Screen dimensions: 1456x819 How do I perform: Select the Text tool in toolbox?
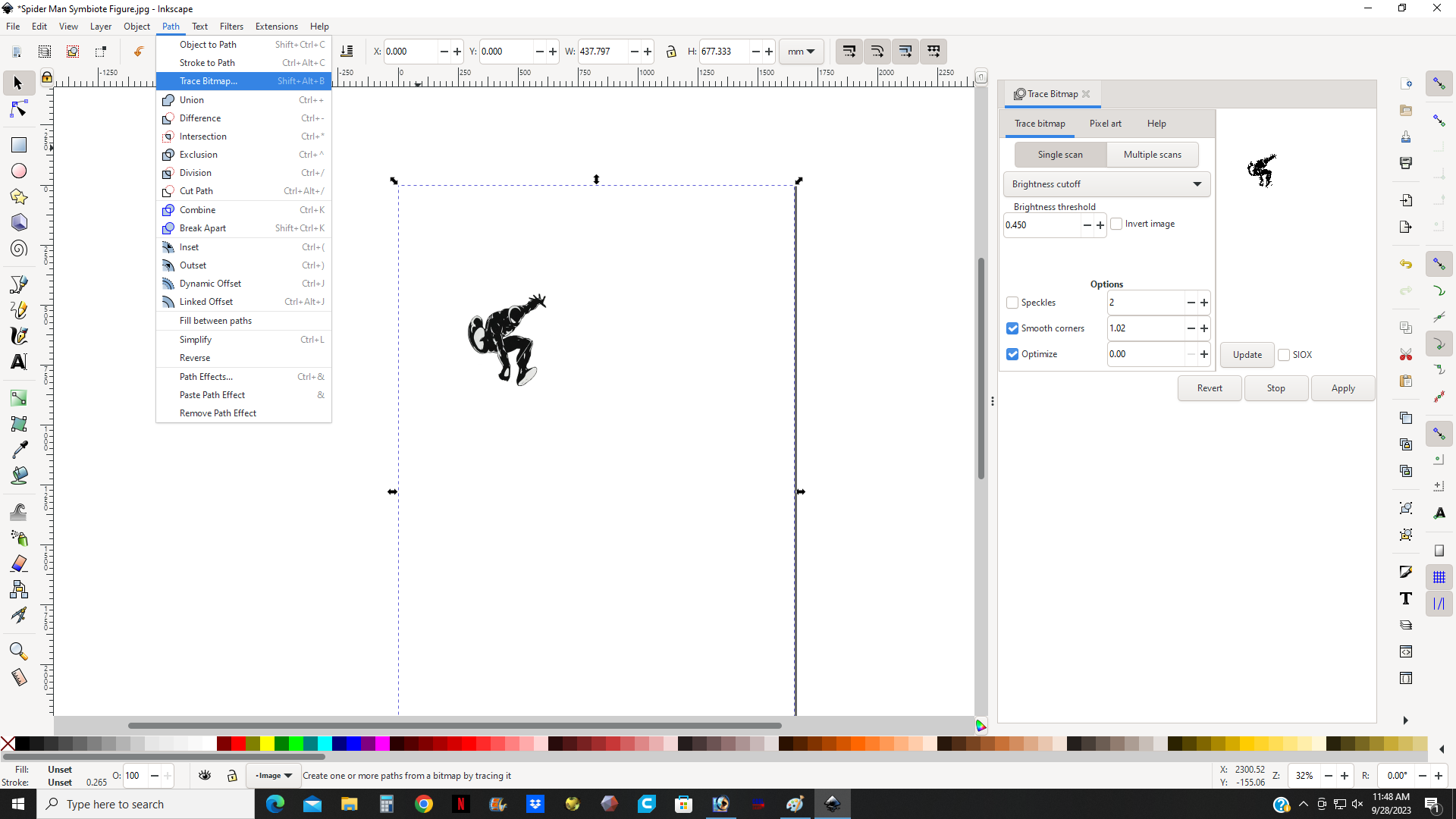[x=19, y=362]
